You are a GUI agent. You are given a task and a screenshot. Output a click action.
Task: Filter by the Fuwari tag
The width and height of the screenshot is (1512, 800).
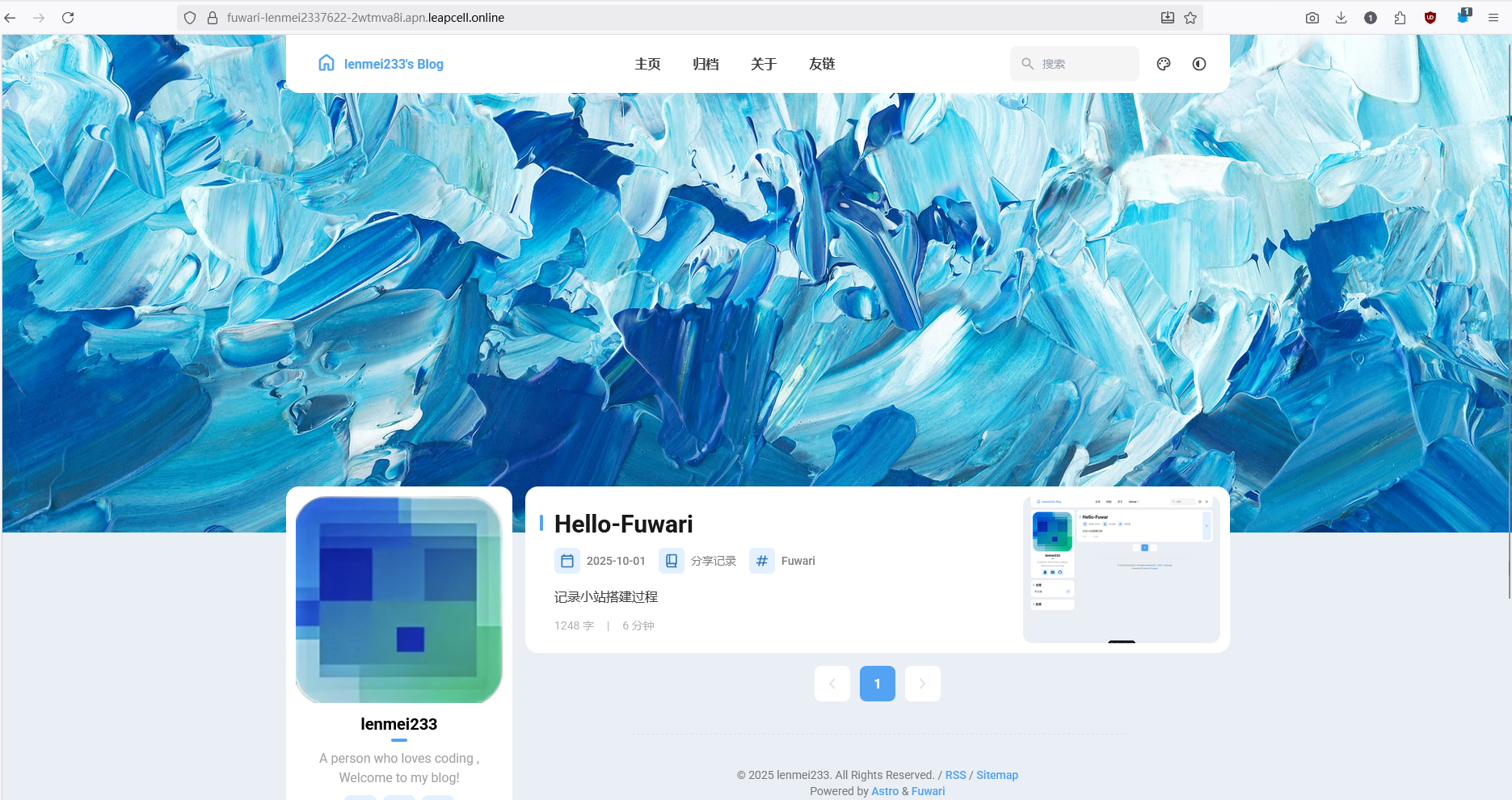coord(798,561)
